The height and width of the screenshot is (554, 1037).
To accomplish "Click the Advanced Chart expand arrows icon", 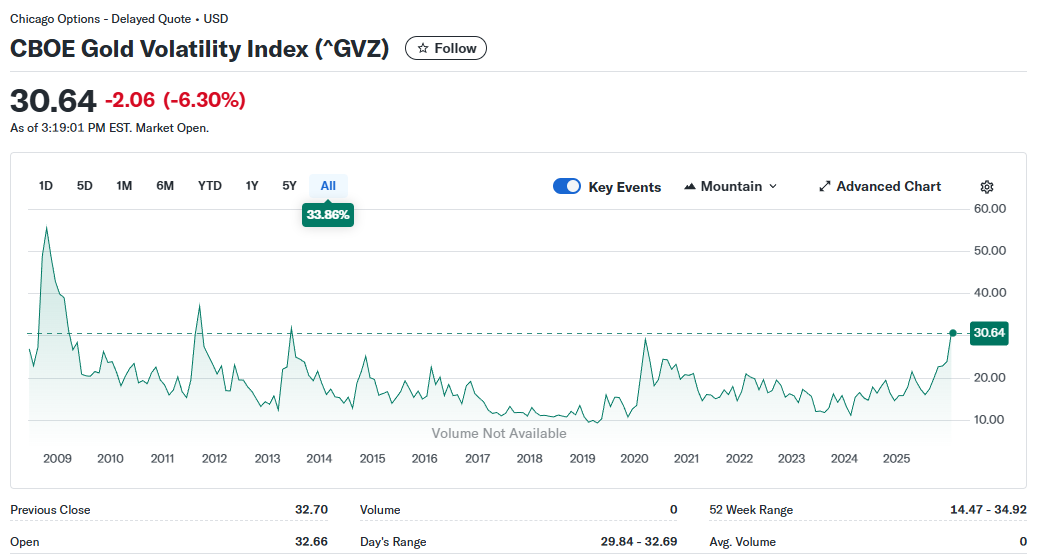I will (825, 187).
